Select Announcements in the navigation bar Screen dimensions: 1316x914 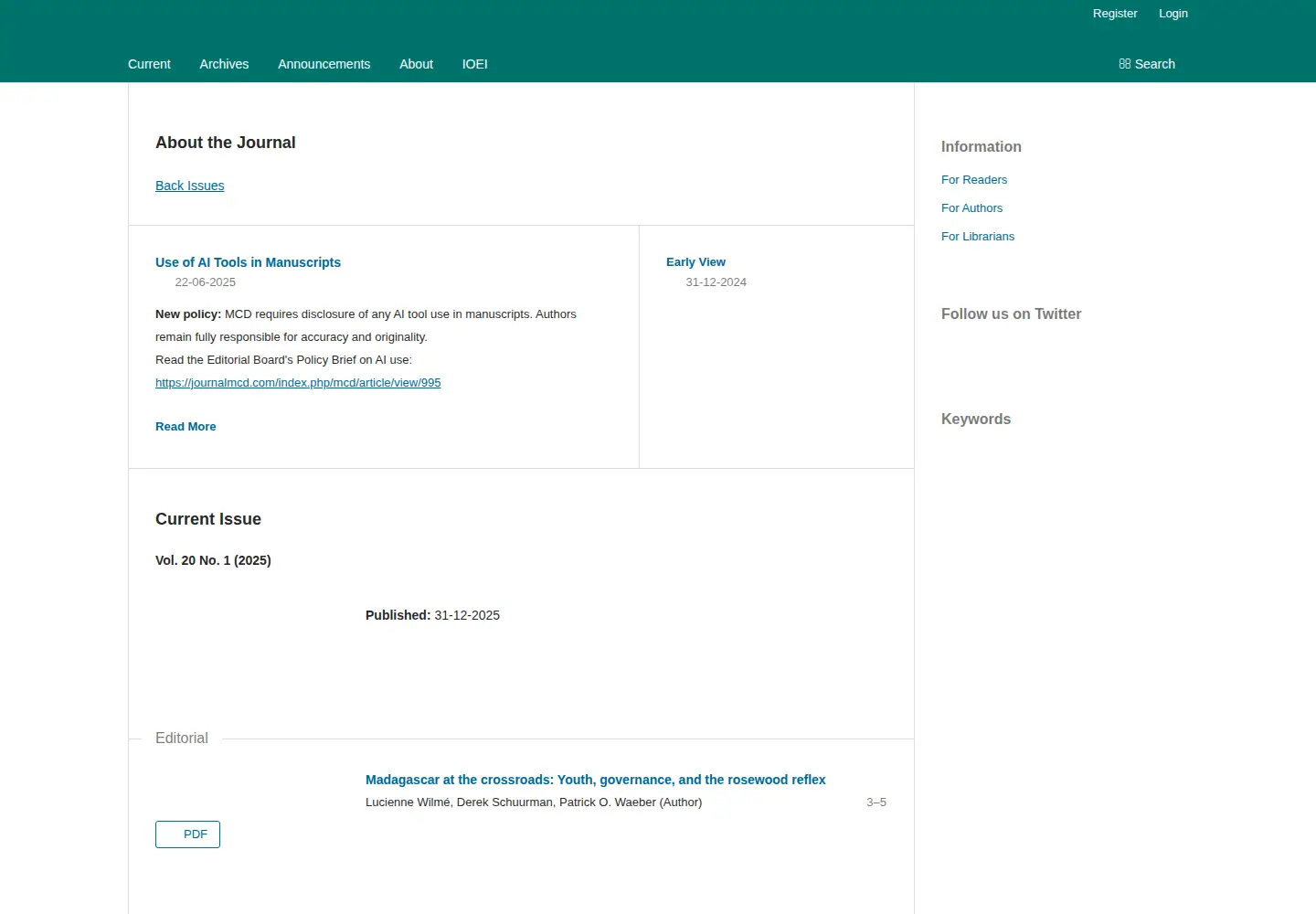tap(324, 64)
